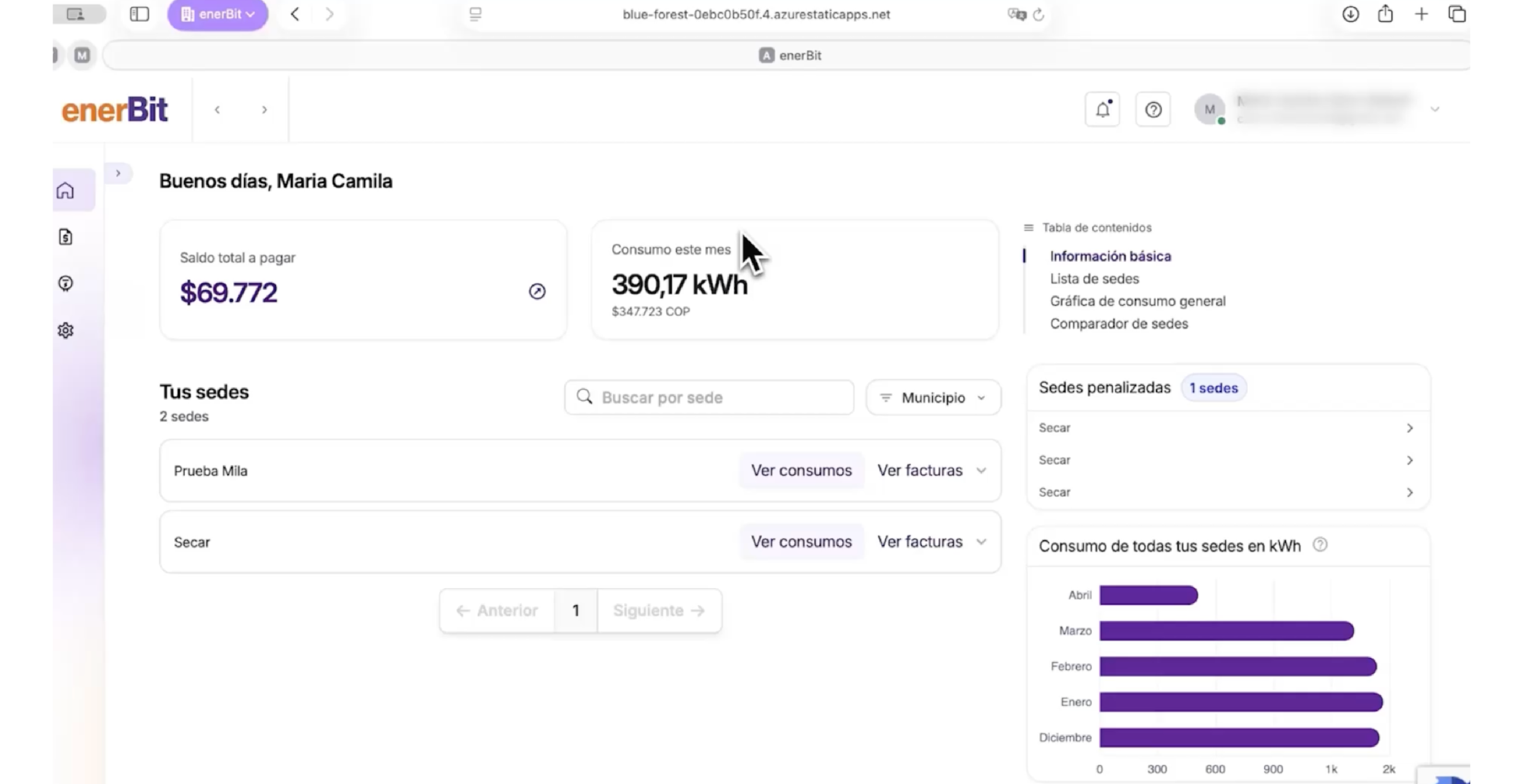Open the user account dropdown arrow
The height and width of the screenshot is (784, 1516).
(x=1435, y=110)
